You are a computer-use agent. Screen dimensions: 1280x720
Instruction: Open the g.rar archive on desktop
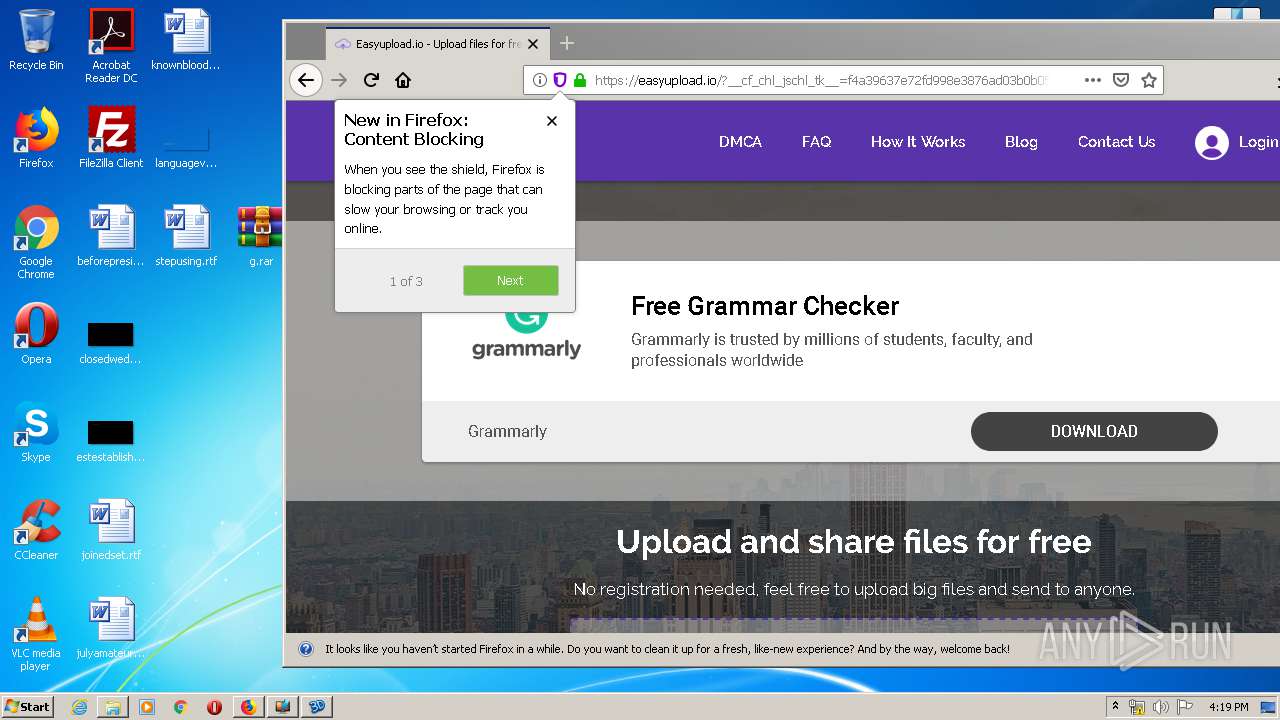[x=260, y=237]
